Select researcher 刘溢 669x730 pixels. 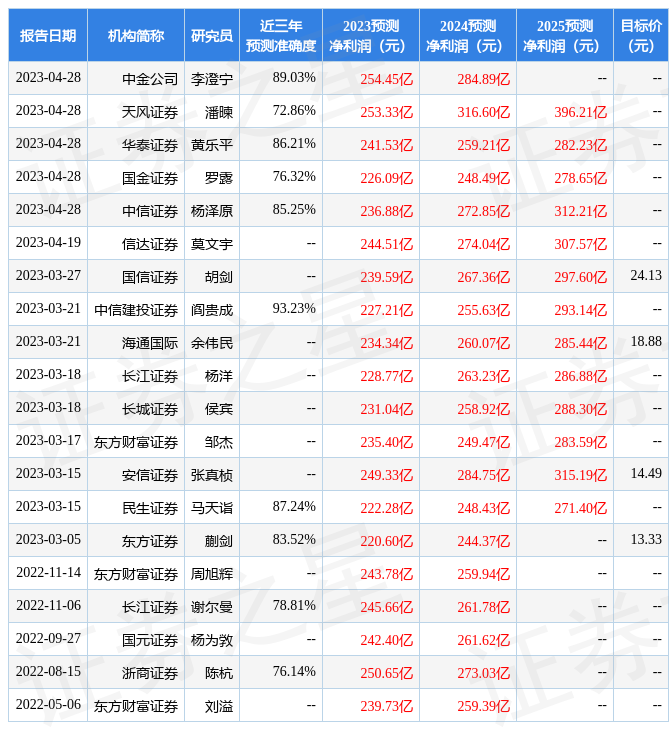(x=219, y=707)
